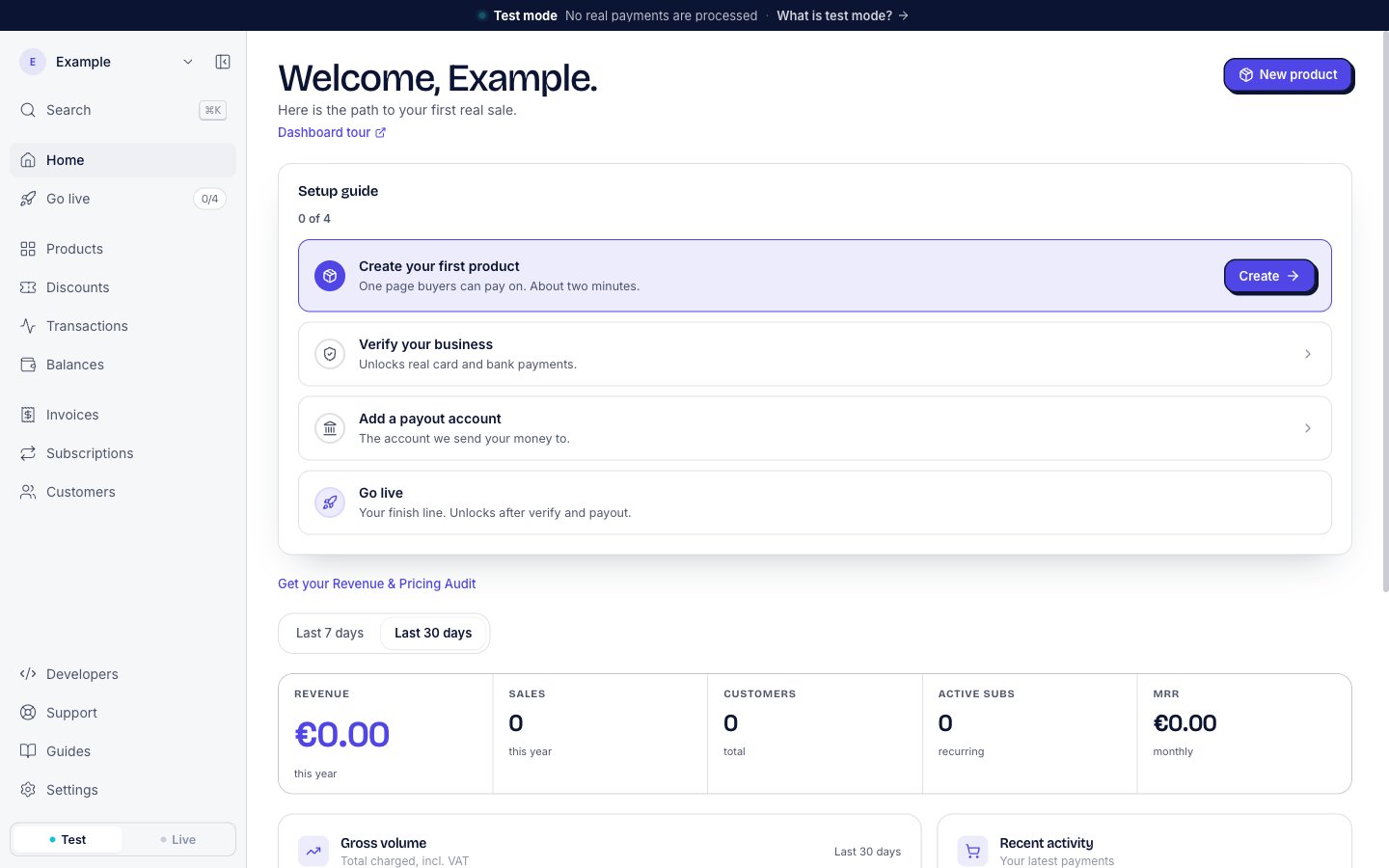1389x868 pixels.
Task: Click the €0.00 revenue value
Action: click(341, 735)
